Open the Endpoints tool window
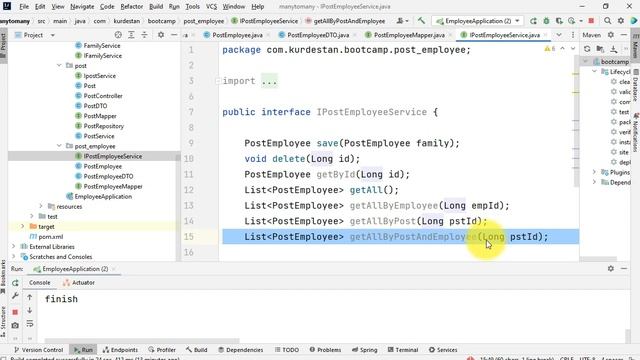640x360 pixels. [x=120, y=350]
